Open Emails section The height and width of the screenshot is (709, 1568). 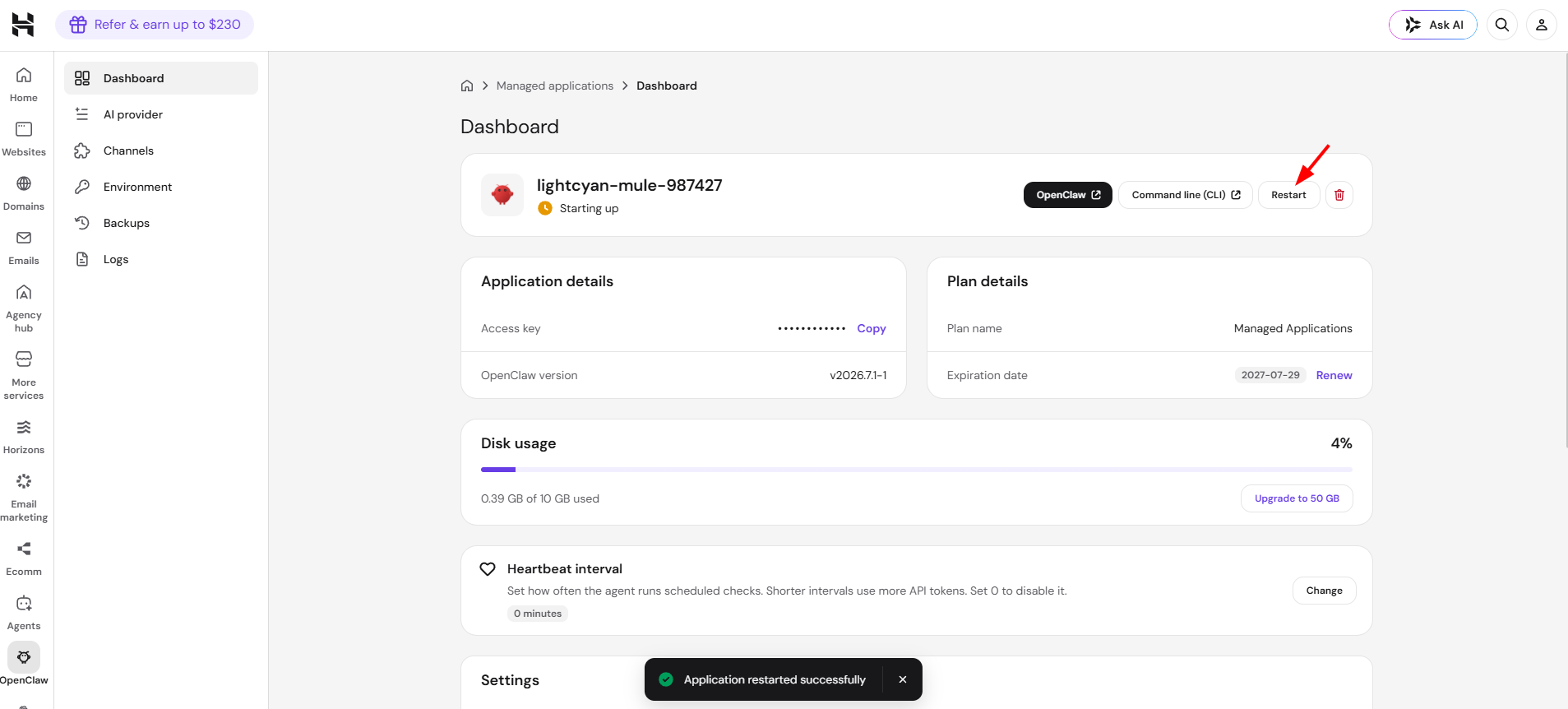click(24, 248)
